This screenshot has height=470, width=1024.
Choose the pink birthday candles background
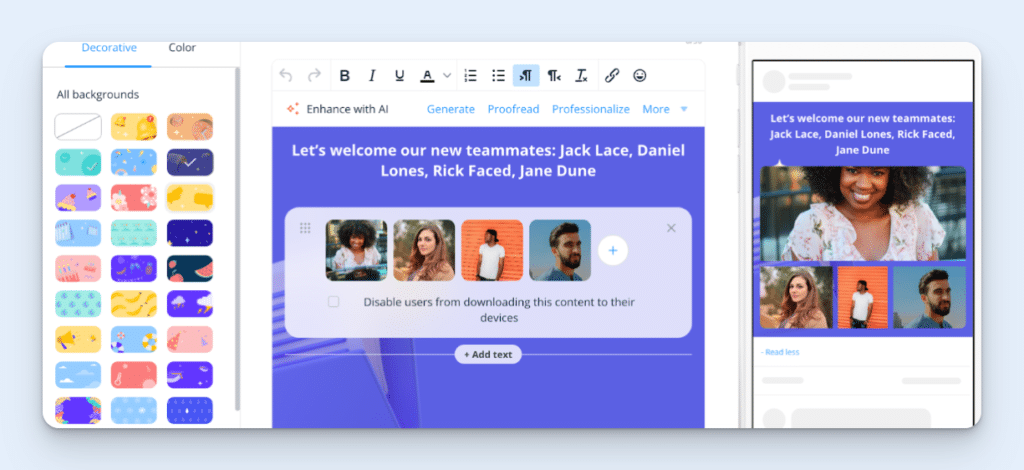click(x=78, y=268)
